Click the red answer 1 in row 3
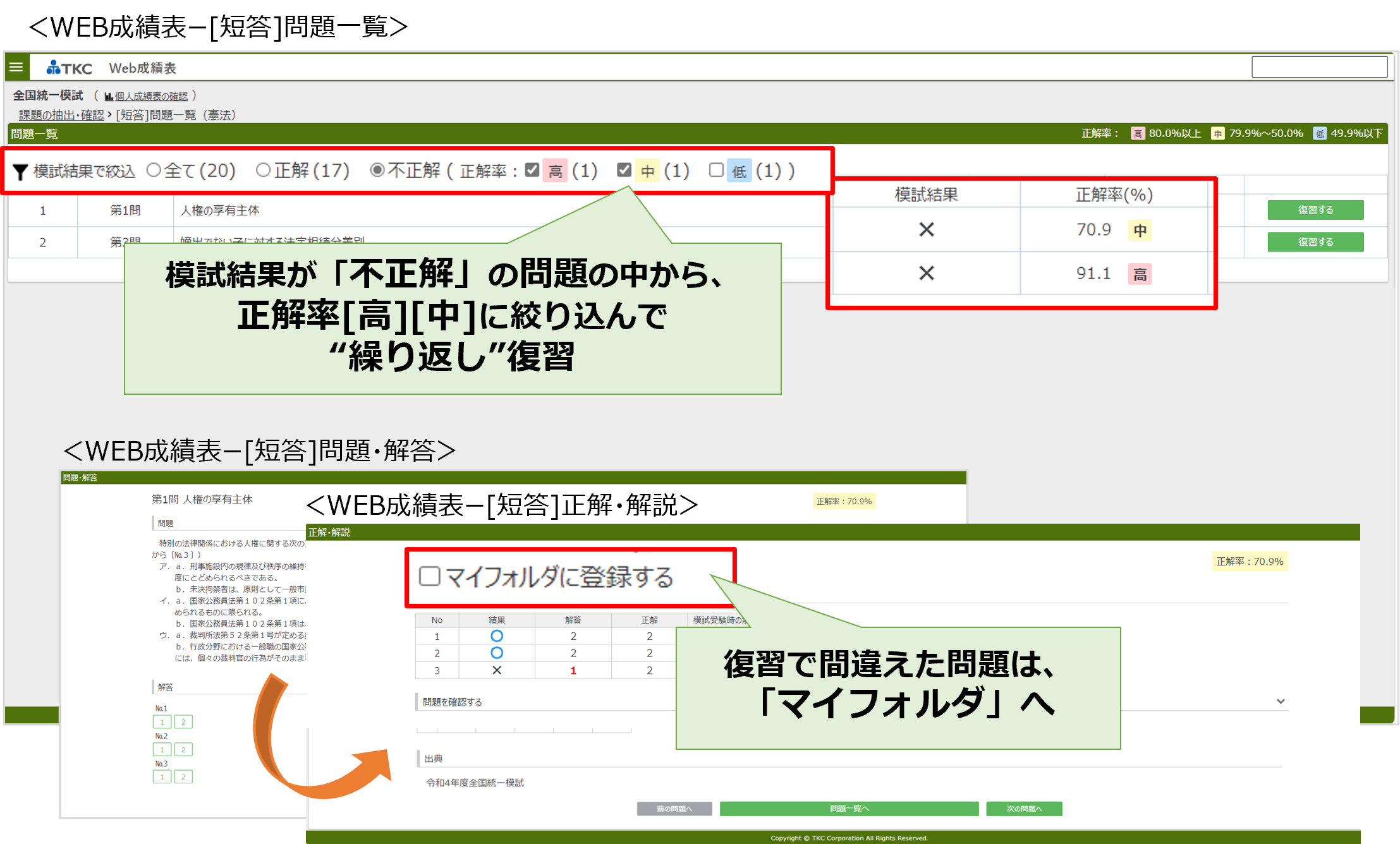This screenshot has width=1400, height=844. coord(573,670)
